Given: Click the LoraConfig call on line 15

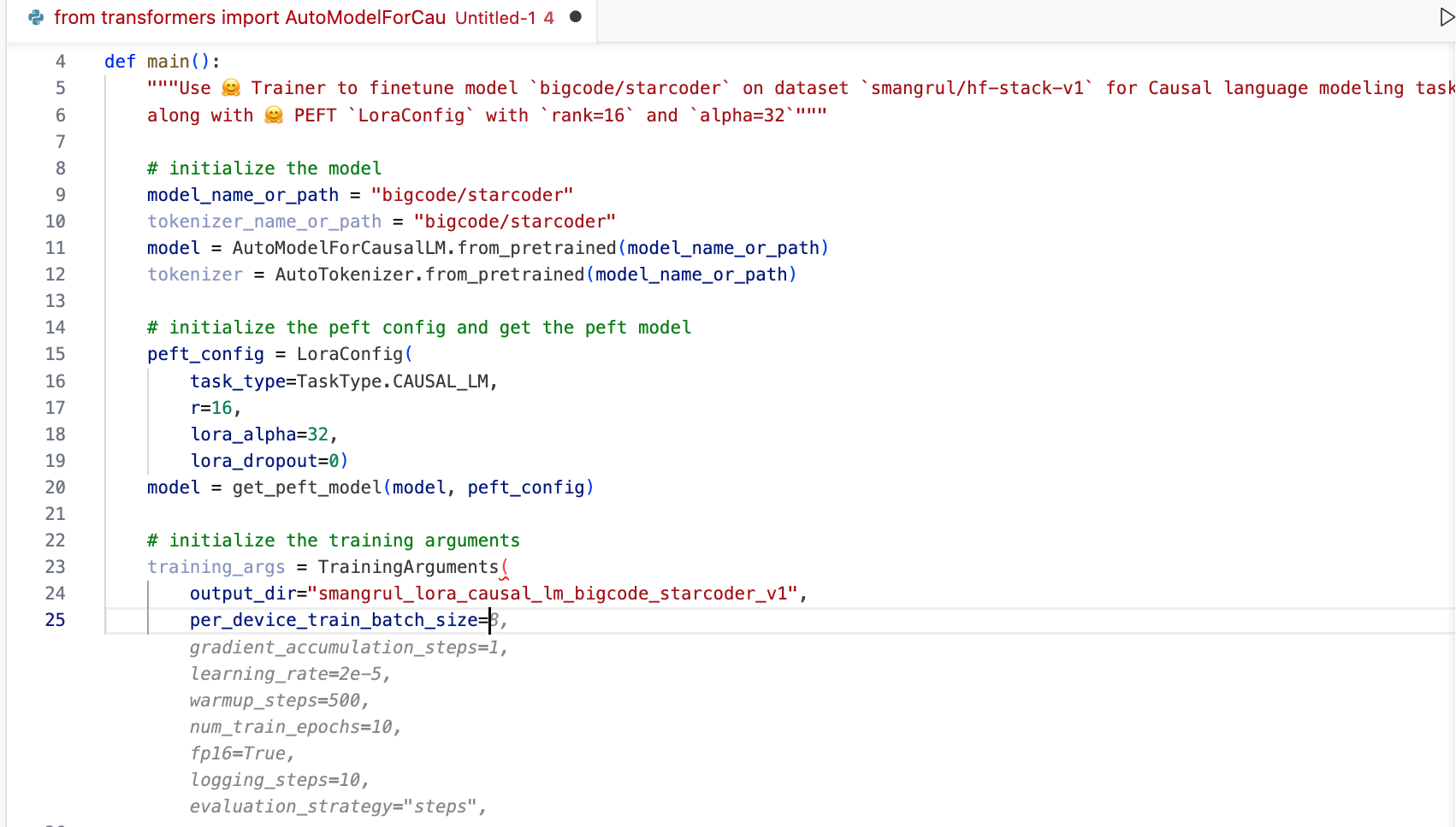Looking at the screenshot, I should [x=349, y=354].
